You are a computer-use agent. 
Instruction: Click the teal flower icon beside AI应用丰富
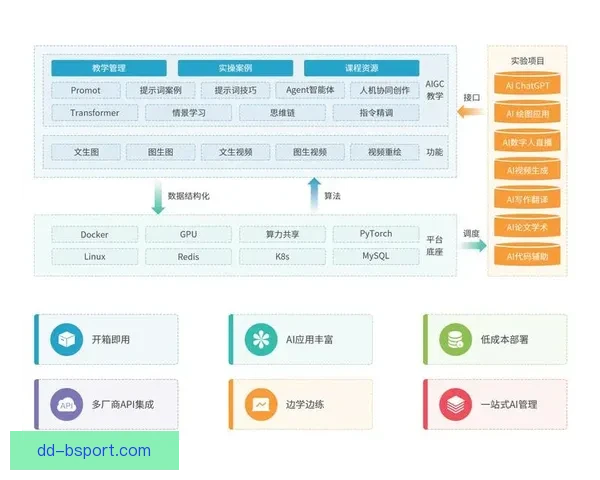[261, 340]
